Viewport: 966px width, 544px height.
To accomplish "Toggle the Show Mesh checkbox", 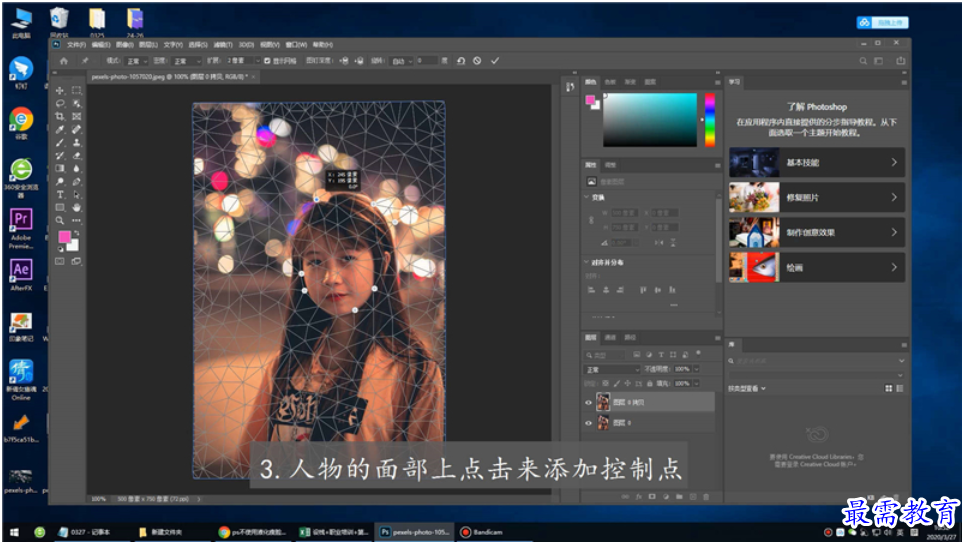I will 267,61.
